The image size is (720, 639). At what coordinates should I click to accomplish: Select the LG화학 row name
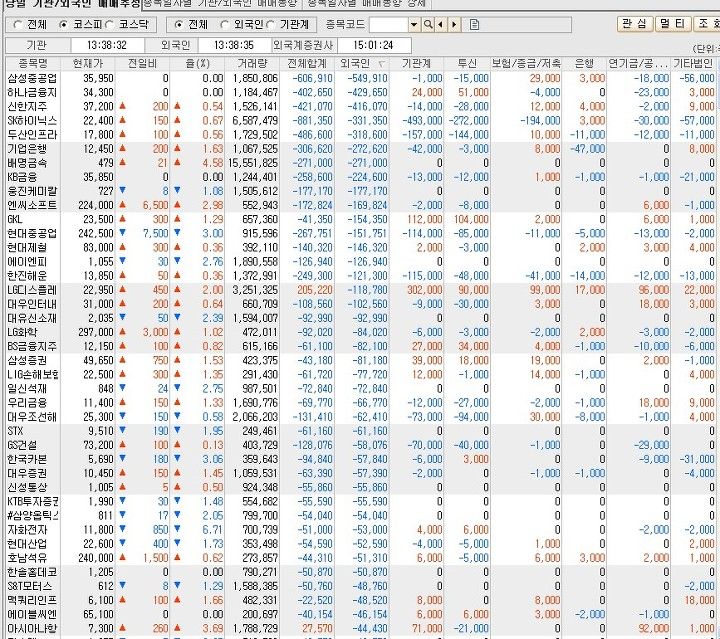tap(22, 332)
